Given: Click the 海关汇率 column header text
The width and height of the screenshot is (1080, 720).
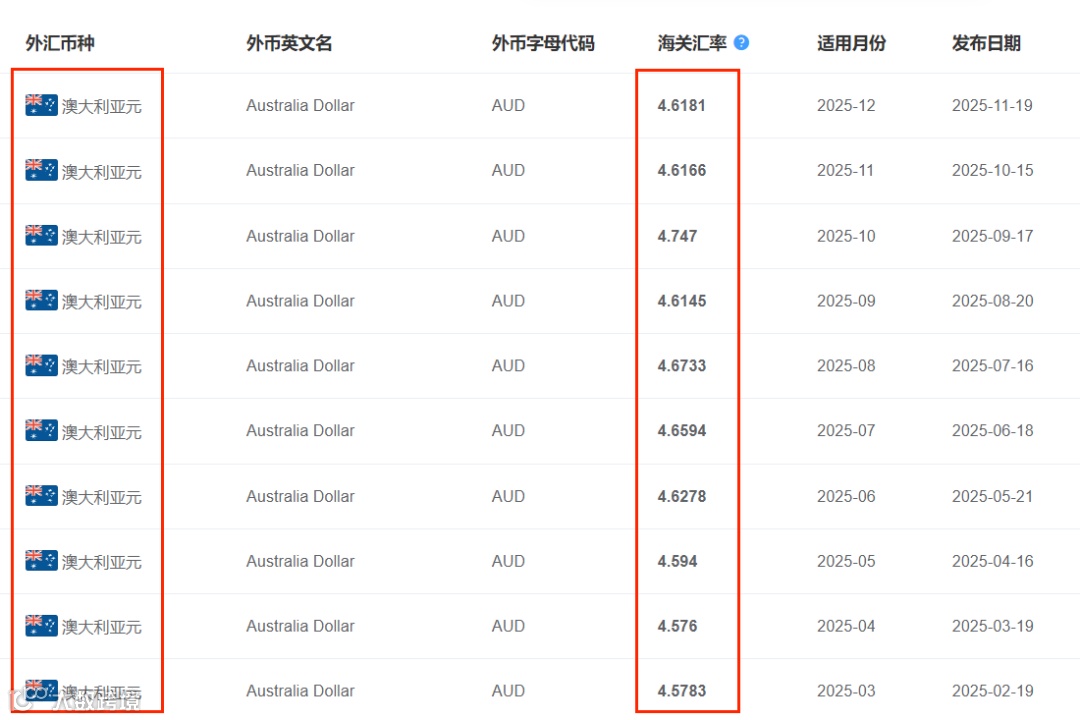Looking at the screenshot, I should click(x=692, y=43).
